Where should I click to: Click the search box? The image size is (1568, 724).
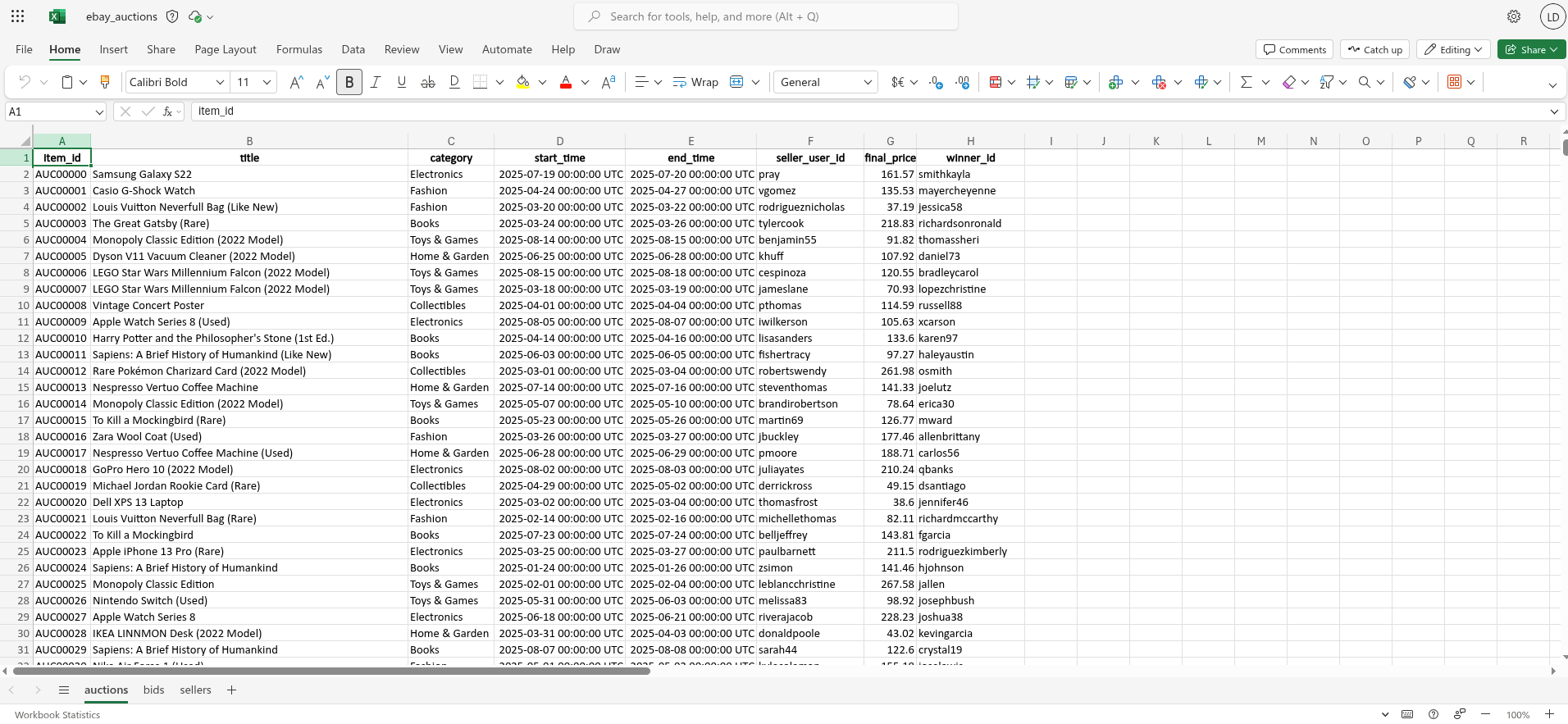point(766,16)
